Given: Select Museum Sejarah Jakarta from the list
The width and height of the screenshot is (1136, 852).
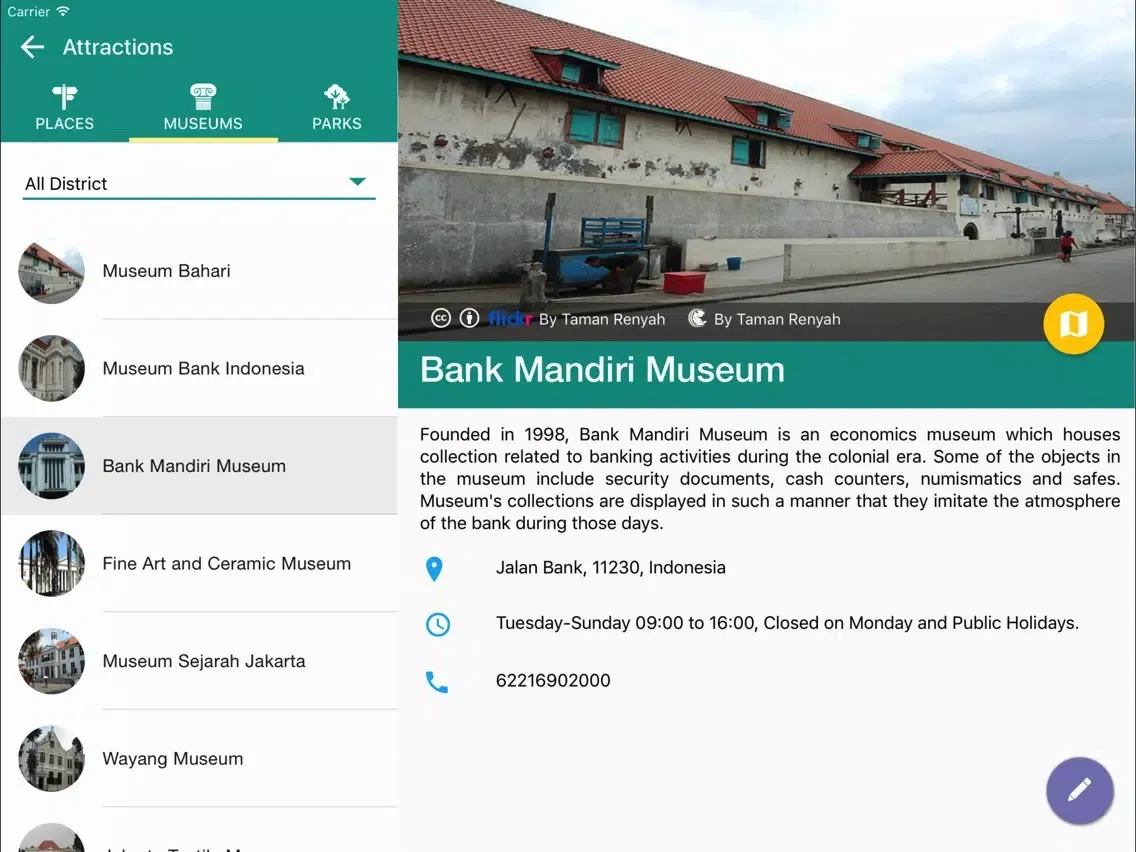Looking at the screenshot, I should click(x=199, y=661).
